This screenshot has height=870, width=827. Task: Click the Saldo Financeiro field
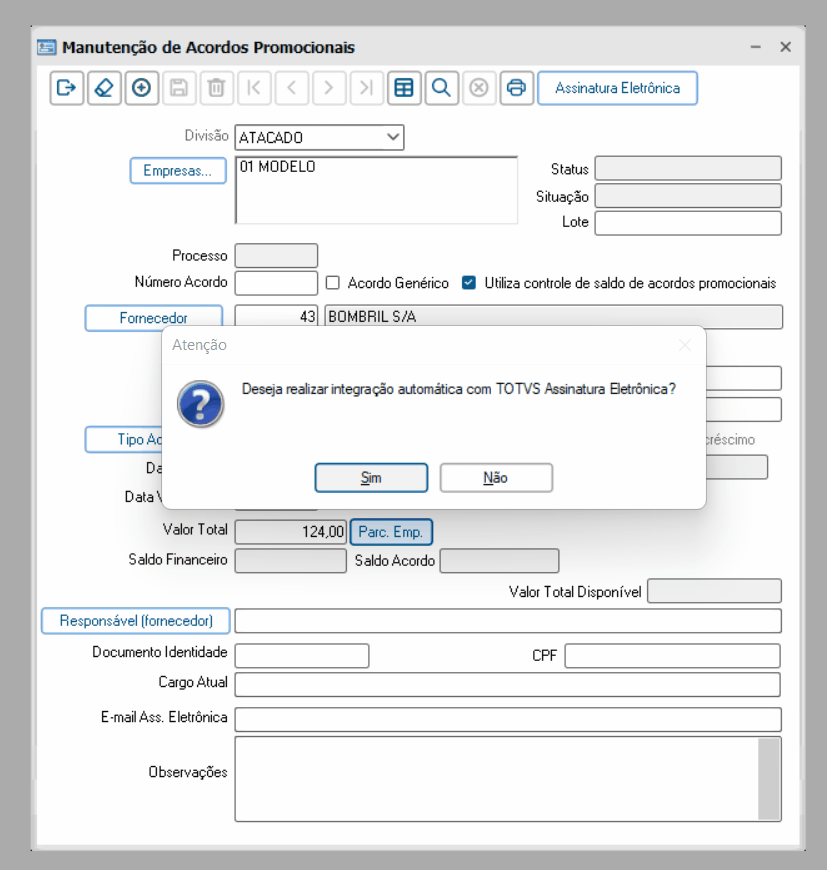[291, 560]
